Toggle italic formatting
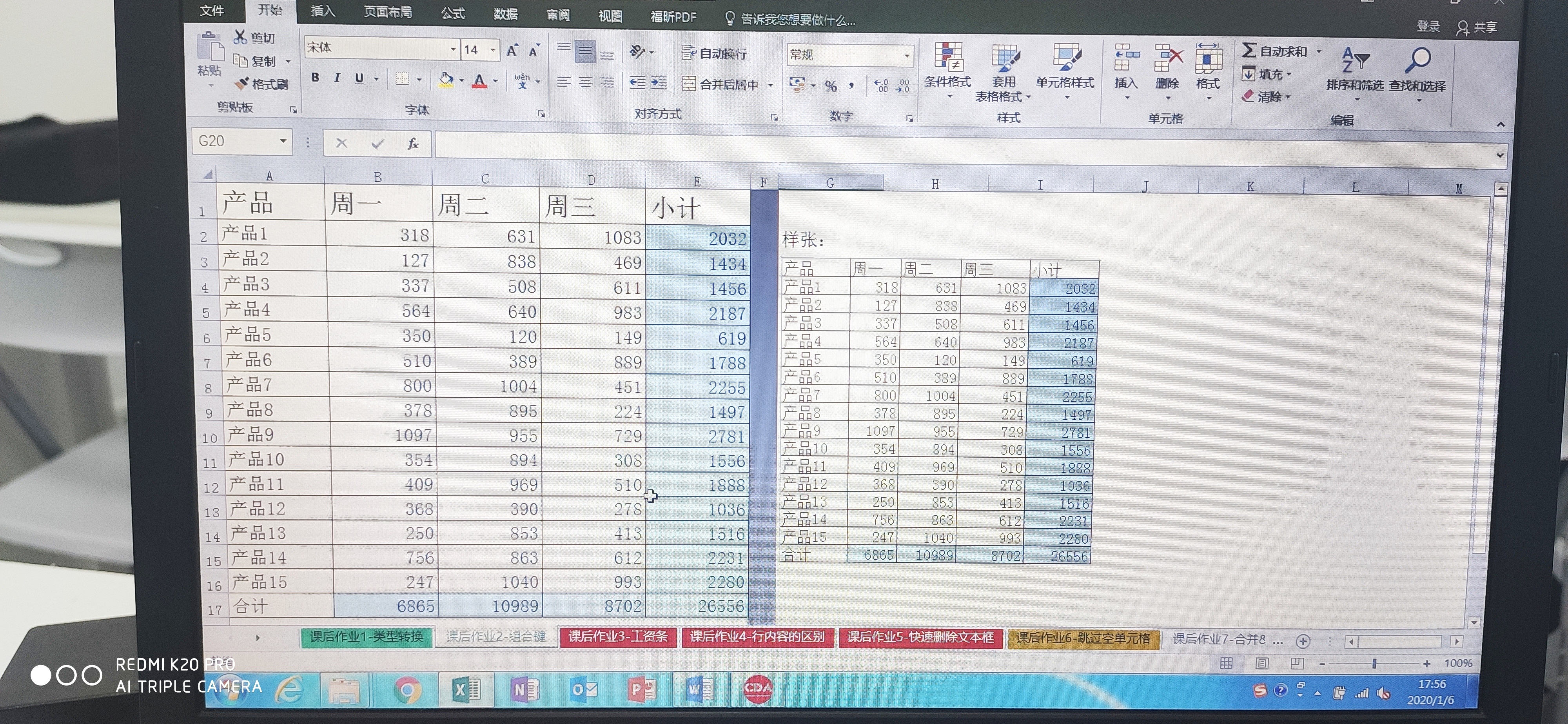1568x724 pixels. coord(337,78)
